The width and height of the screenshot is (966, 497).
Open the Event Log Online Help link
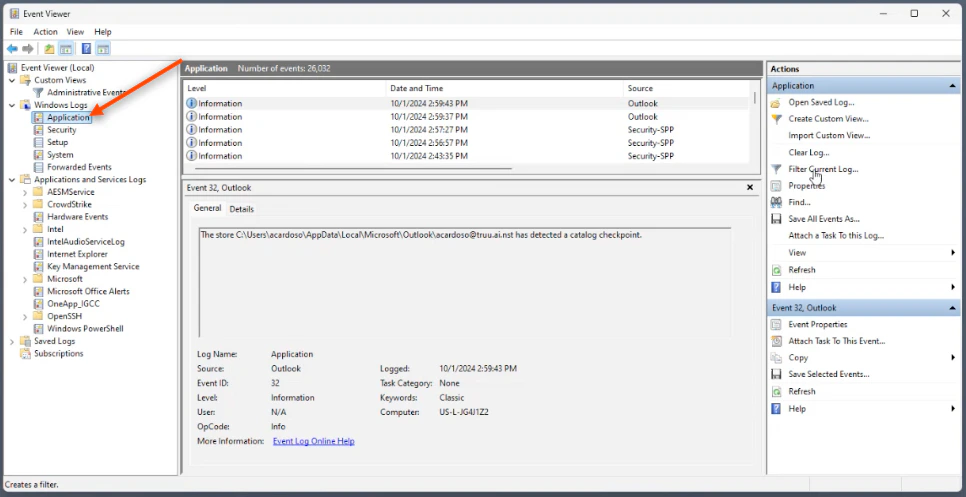click(x=314, y=441)
